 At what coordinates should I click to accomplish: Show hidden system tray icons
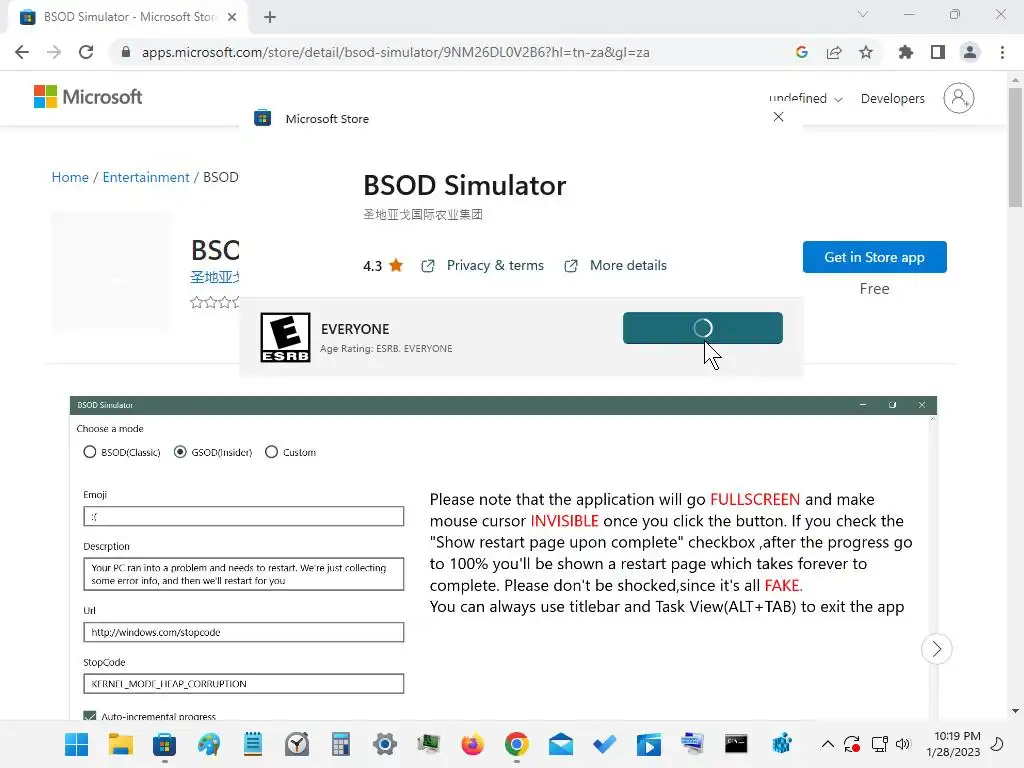point(827,744)
